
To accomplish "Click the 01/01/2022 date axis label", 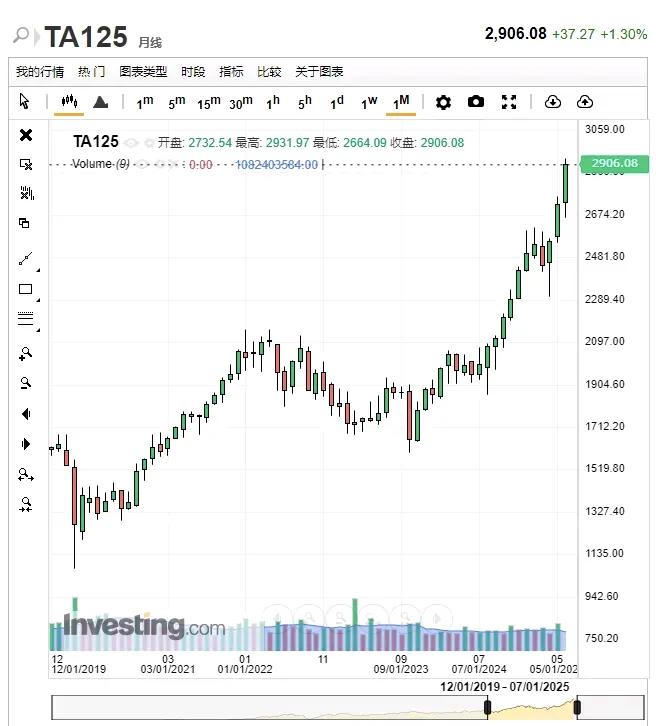I will point(245,669).
